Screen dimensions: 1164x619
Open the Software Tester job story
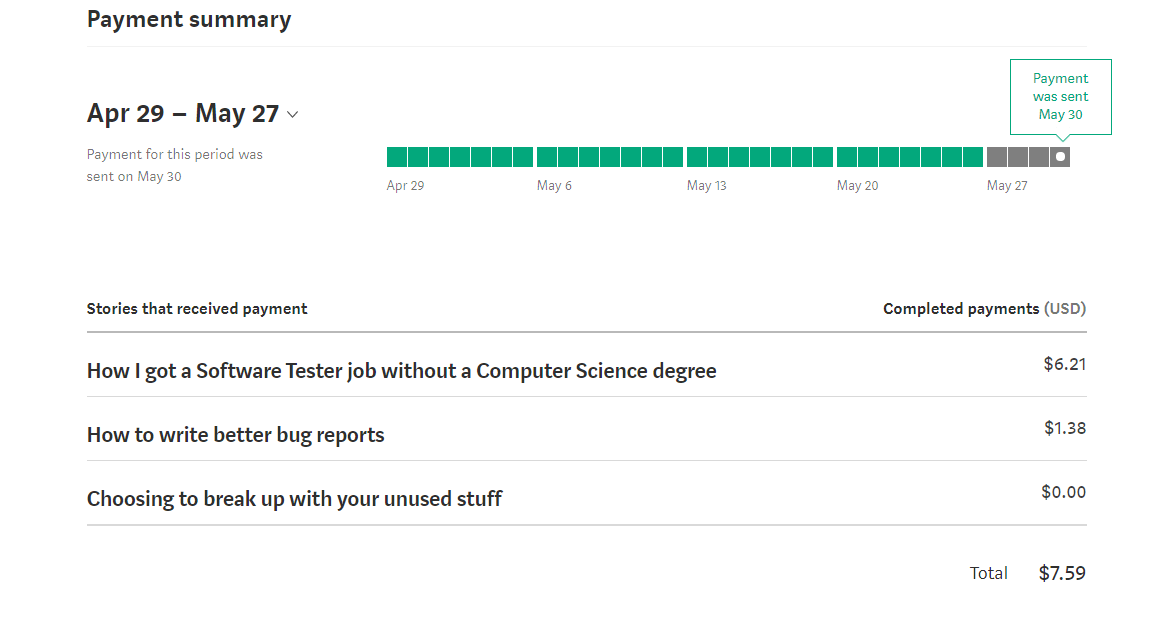401,371
